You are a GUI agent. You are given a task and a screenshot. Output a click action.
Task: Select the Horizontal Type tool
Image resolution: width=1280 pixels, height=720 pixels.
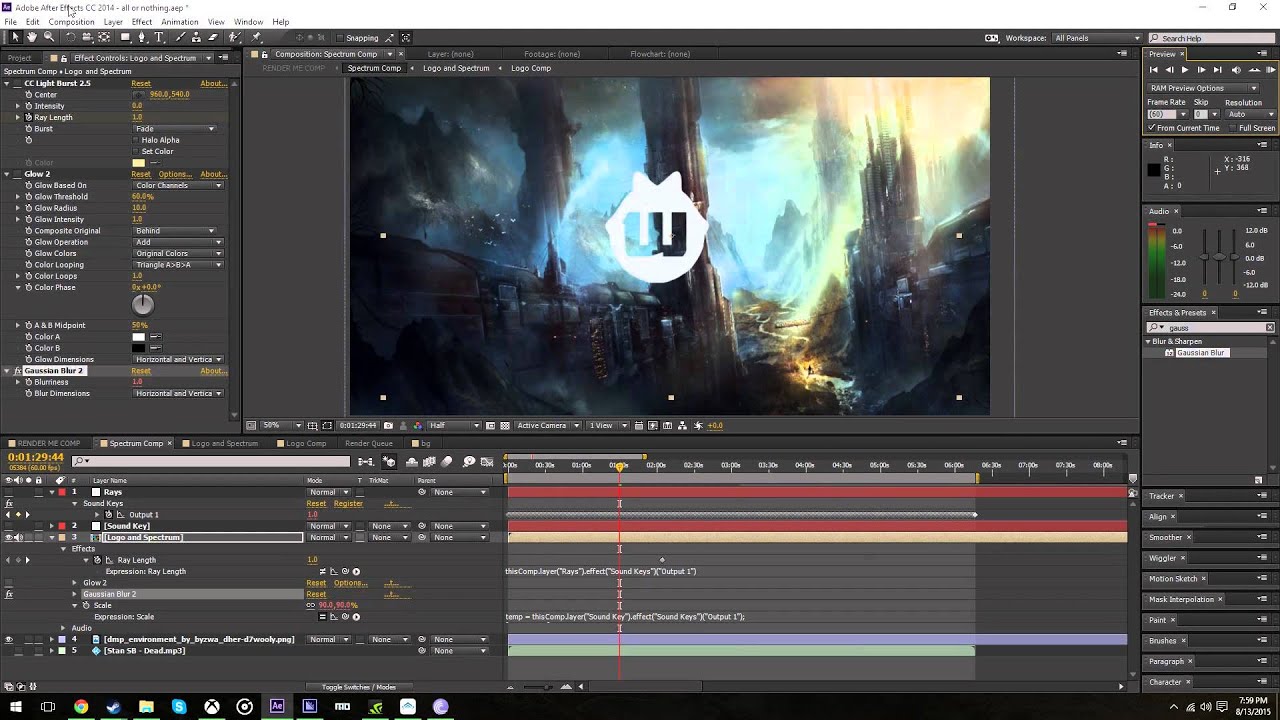(159, 37)
